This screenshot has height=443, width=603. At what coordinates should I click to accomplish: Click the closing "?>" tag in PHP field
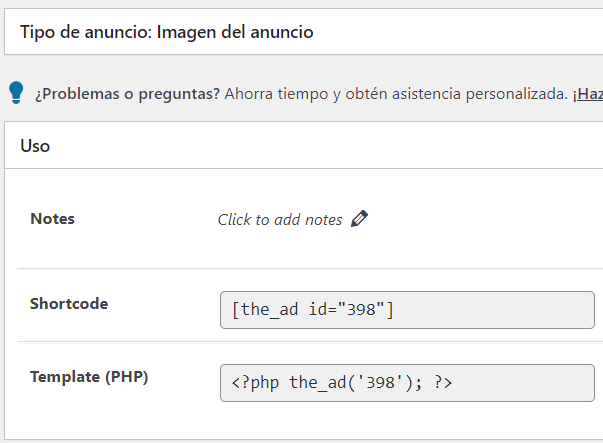443,383
